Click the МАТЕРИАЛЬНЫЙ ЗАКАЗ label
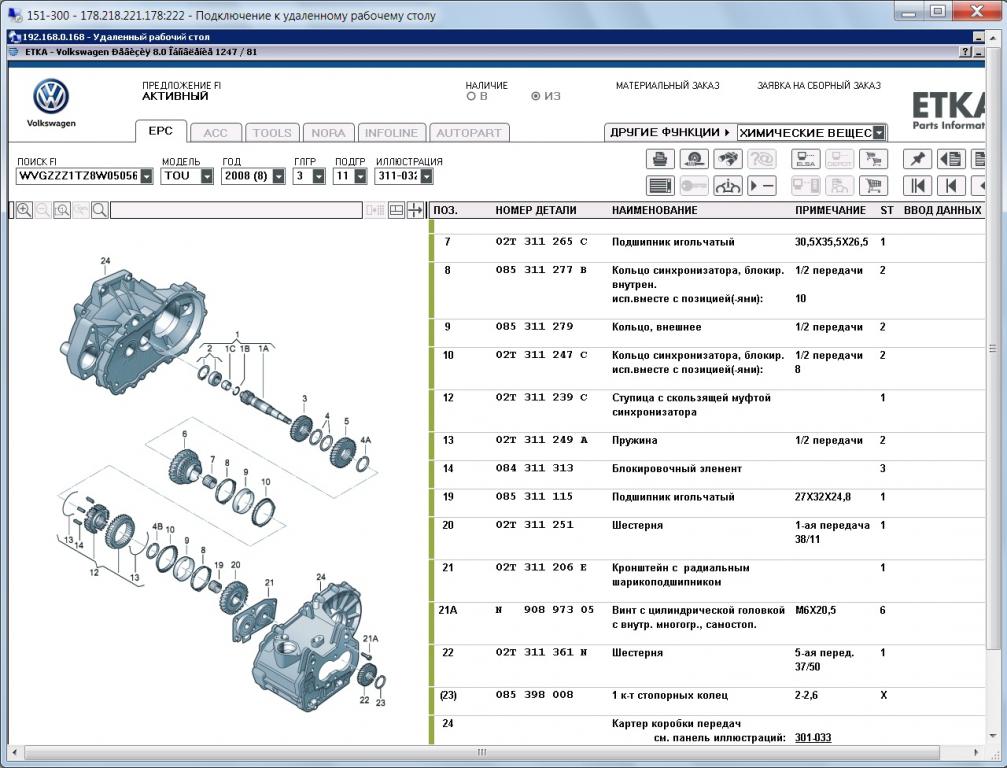 coord(667,85)
